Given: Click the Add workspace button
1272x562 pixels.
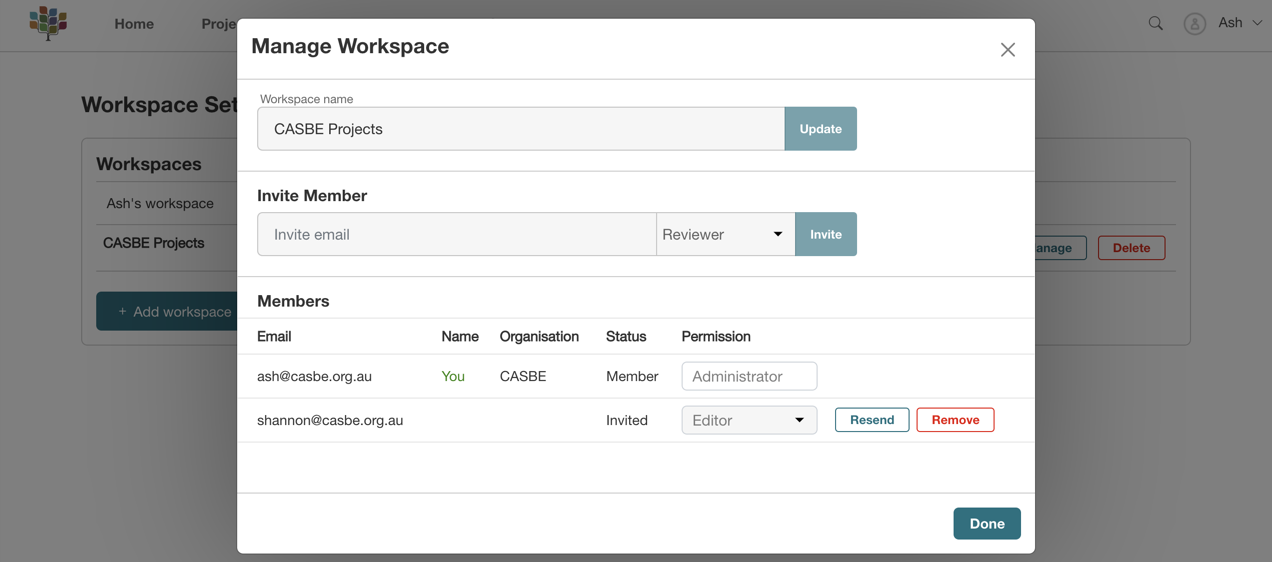Looking at the screenshot, I should tap(168, 311).
